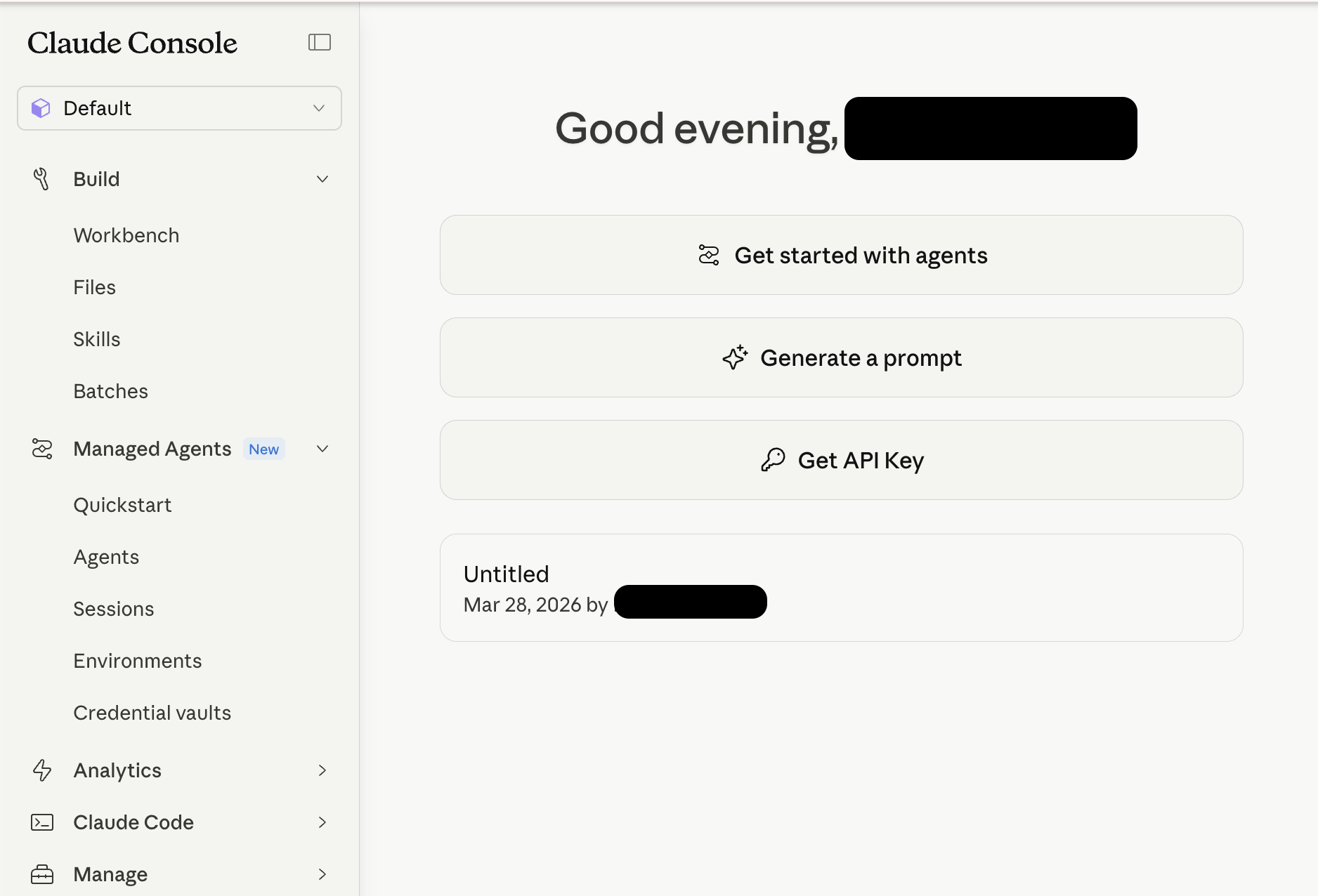Navigate to Credential vaults

[152, 713]
